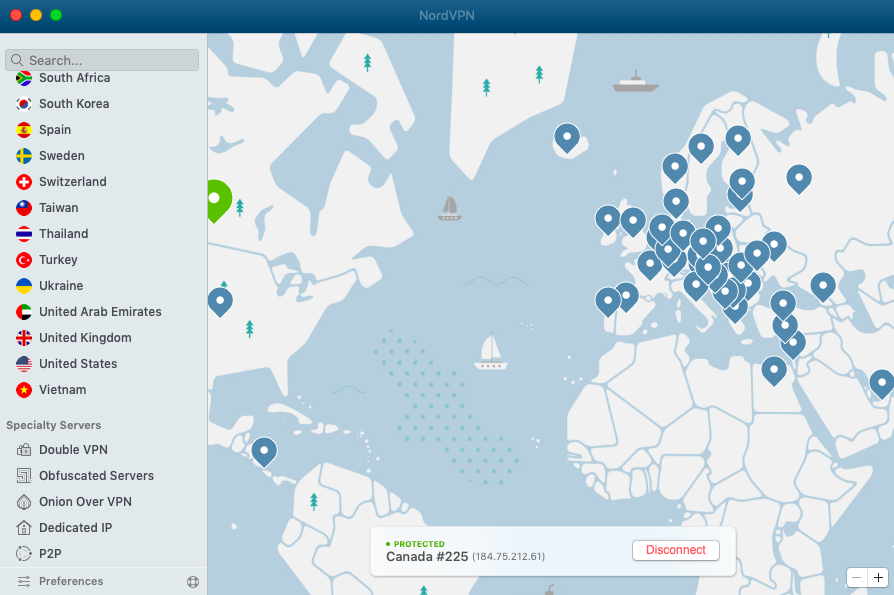Select the Ireland server map pin
894x595 pixels.
(x=608, y=220)
